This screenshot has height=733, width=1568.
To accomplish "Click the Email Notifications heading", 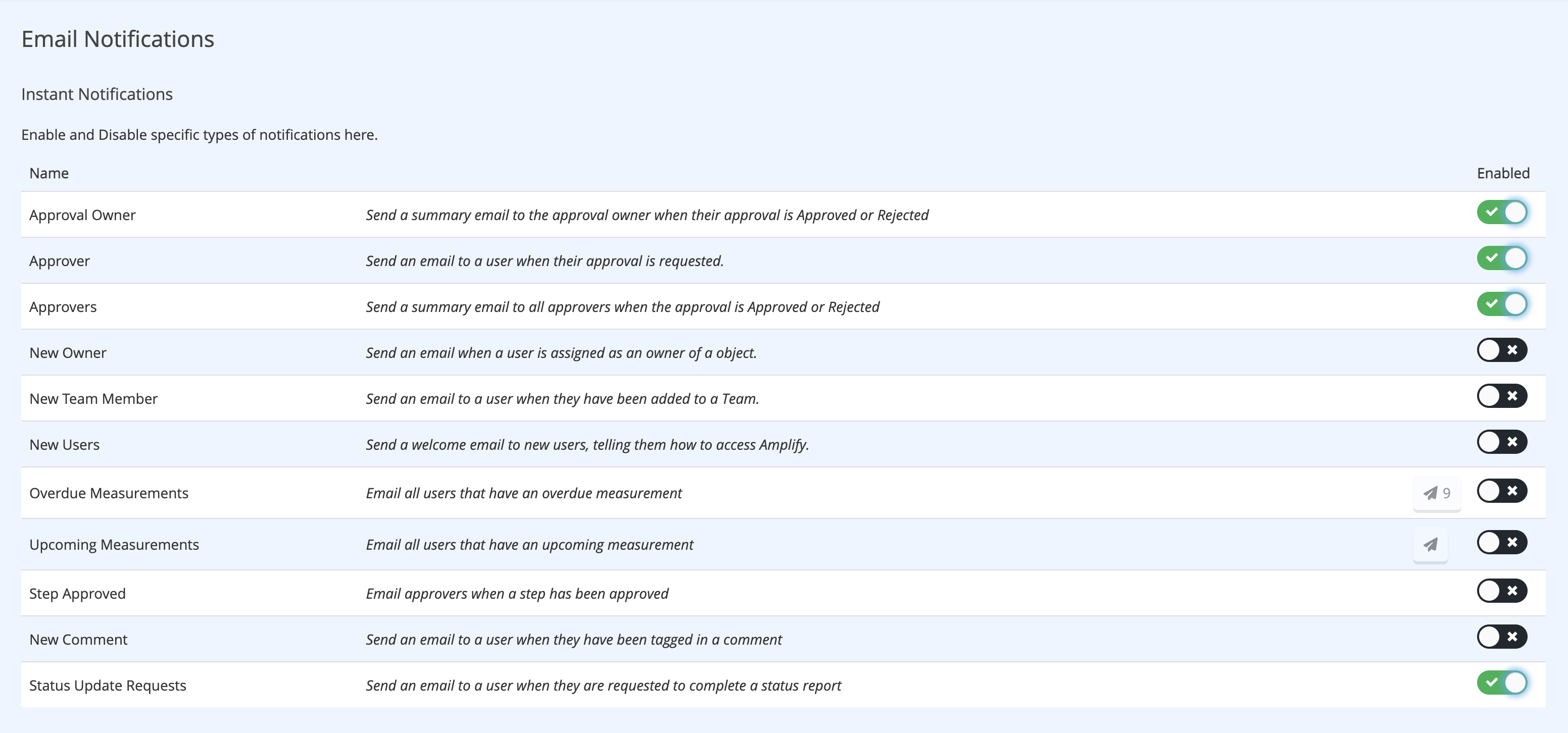I will point(118,38).
